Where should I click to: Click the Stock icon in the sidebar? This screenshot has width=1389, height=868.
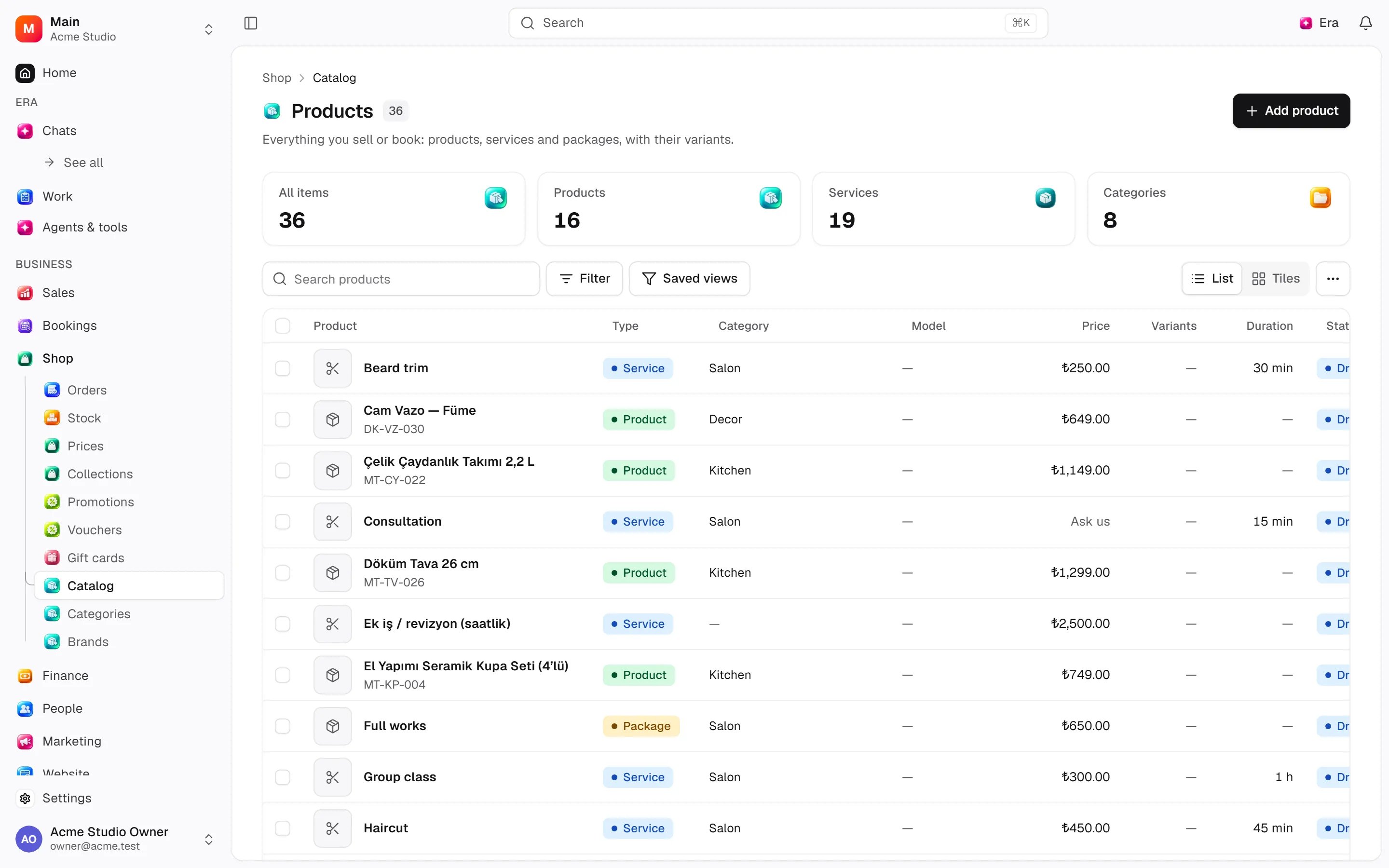(52, 418)
